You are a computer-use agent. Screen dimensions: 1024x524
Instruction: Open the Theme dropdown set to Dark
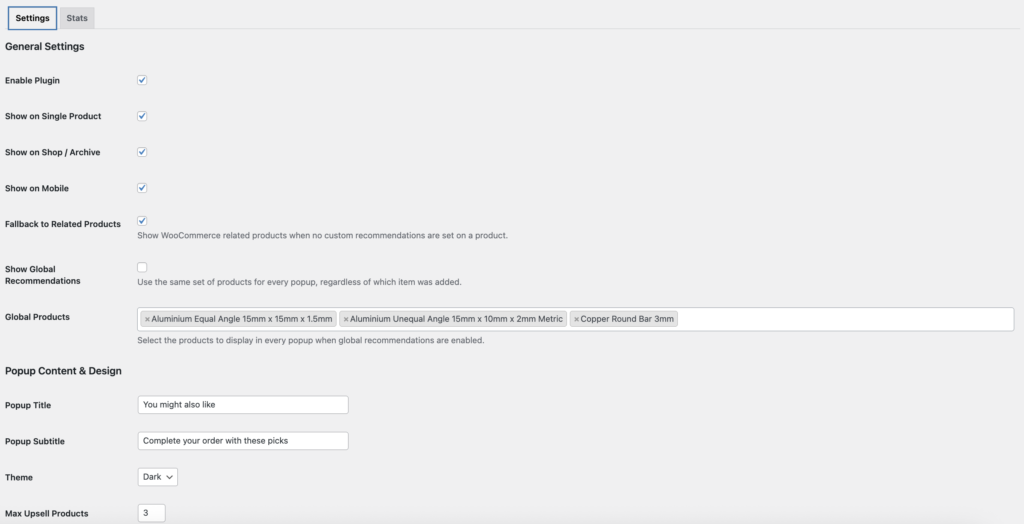click(158, 477)
